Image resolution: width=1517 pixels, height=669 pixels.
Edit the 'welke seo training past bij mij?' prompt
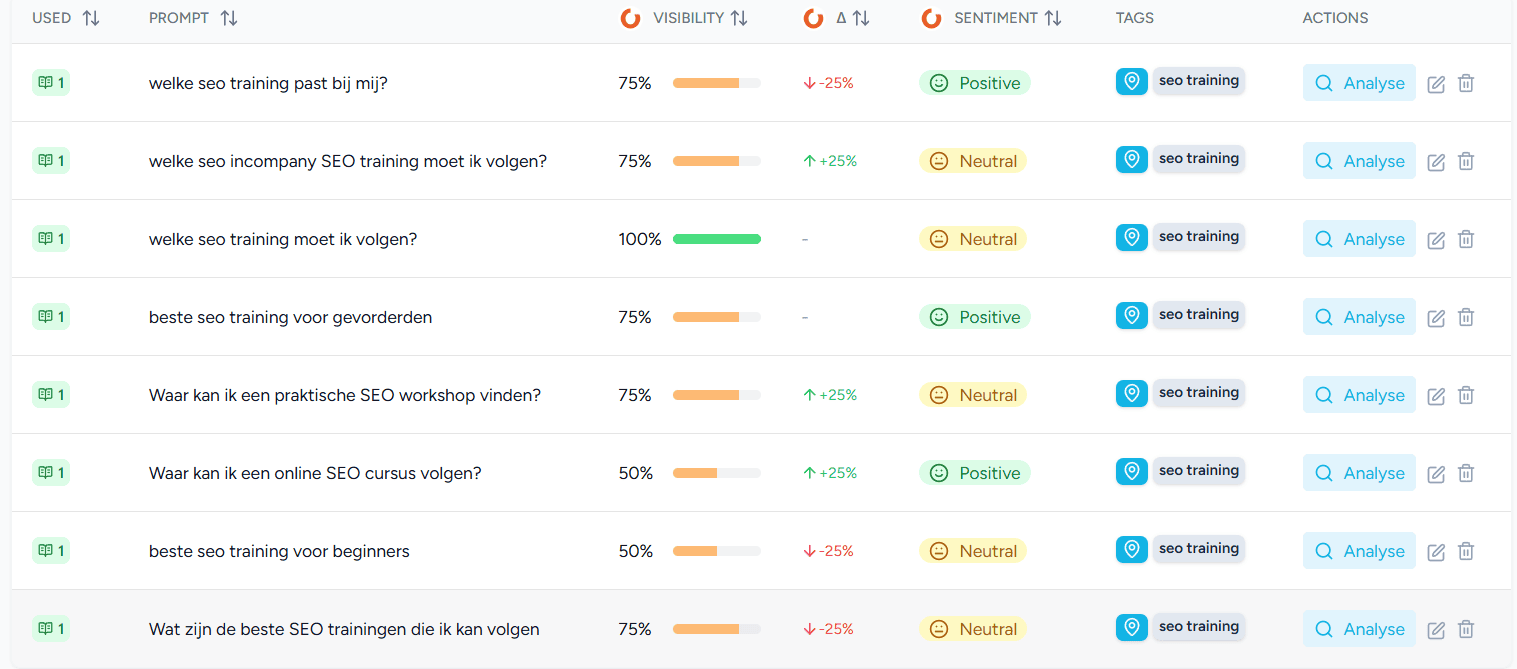pyautogui.click(x=1436, y=84)
